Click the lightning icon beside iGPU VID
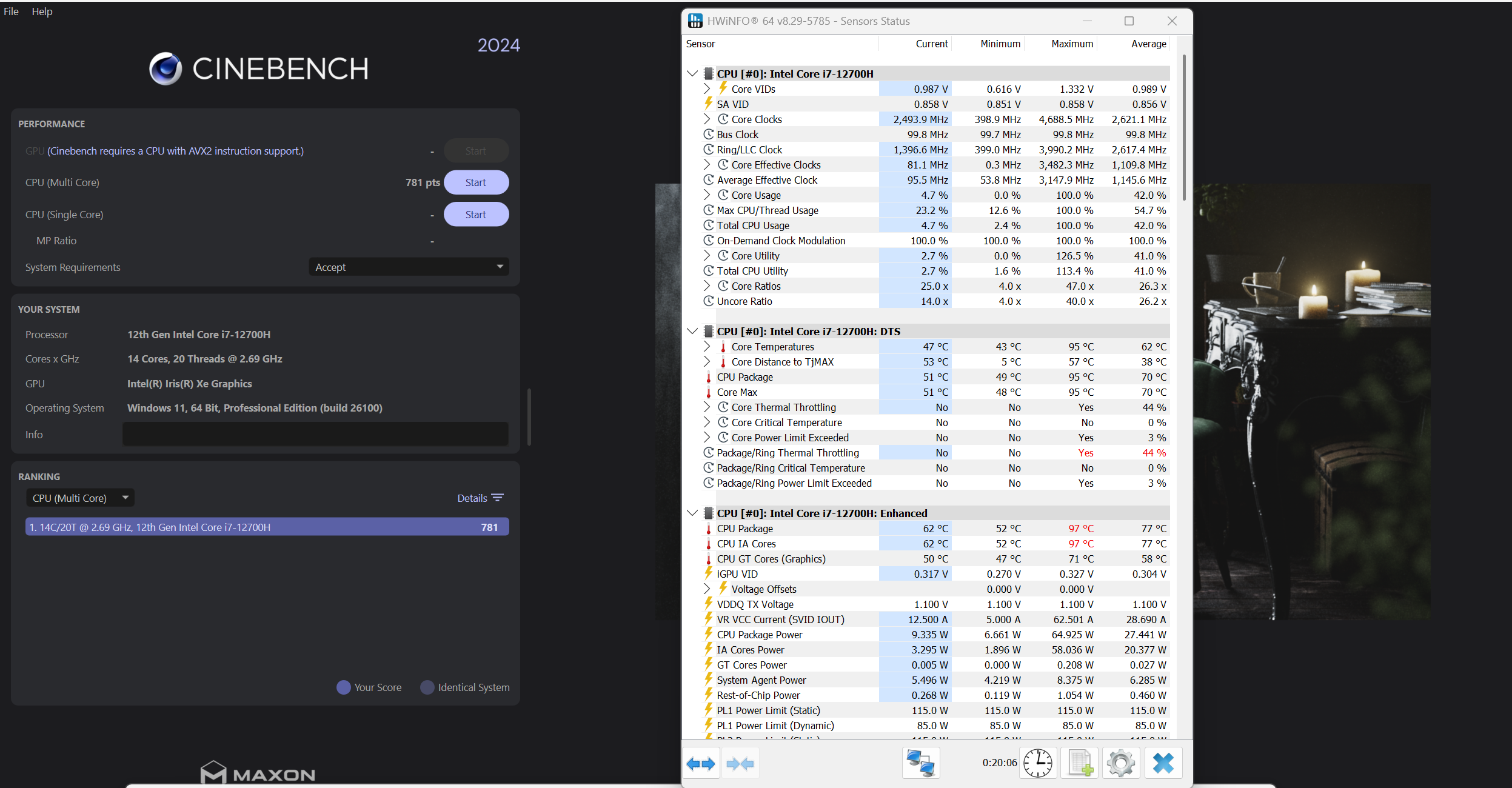1512x788 pixels. (x=708, y=573)
